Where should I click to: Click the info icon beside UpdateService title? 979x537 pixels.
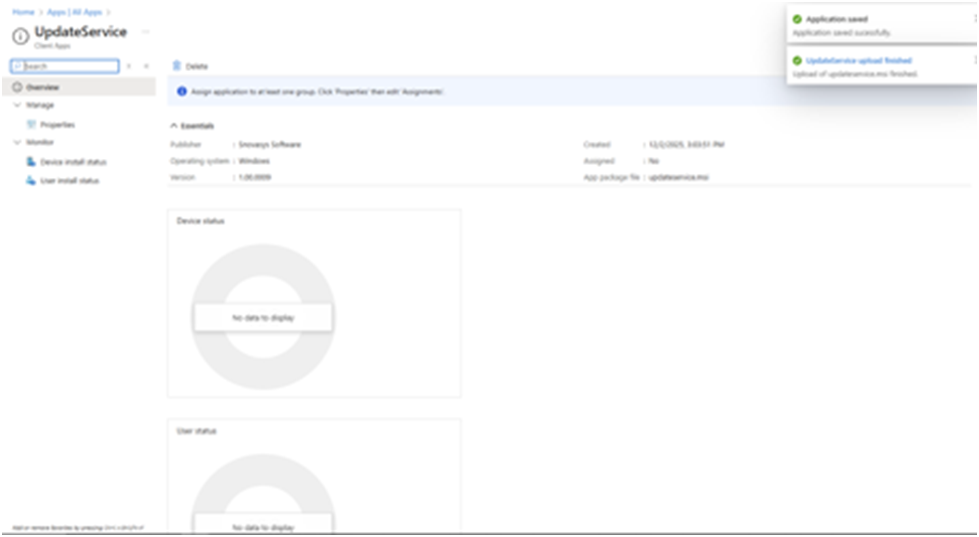[21, 37]
